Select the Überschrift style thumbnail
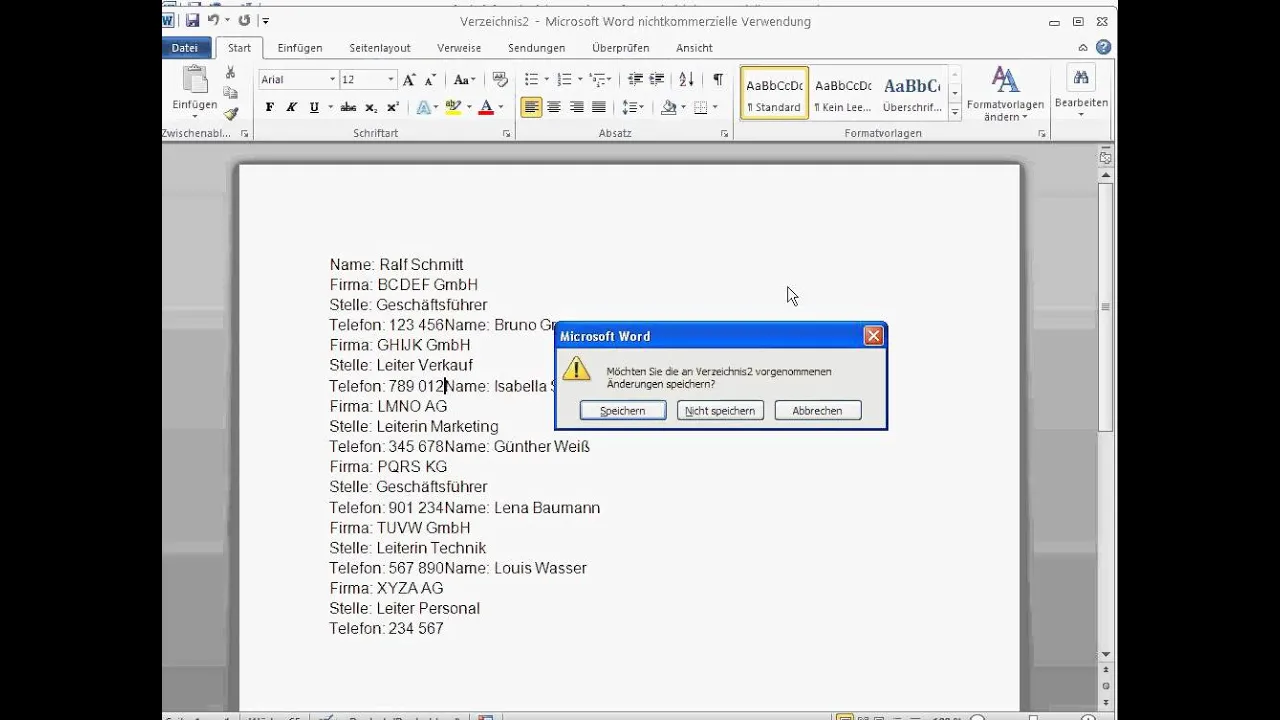Screen dimensions: 1280x720 click(x=911, y=94)
